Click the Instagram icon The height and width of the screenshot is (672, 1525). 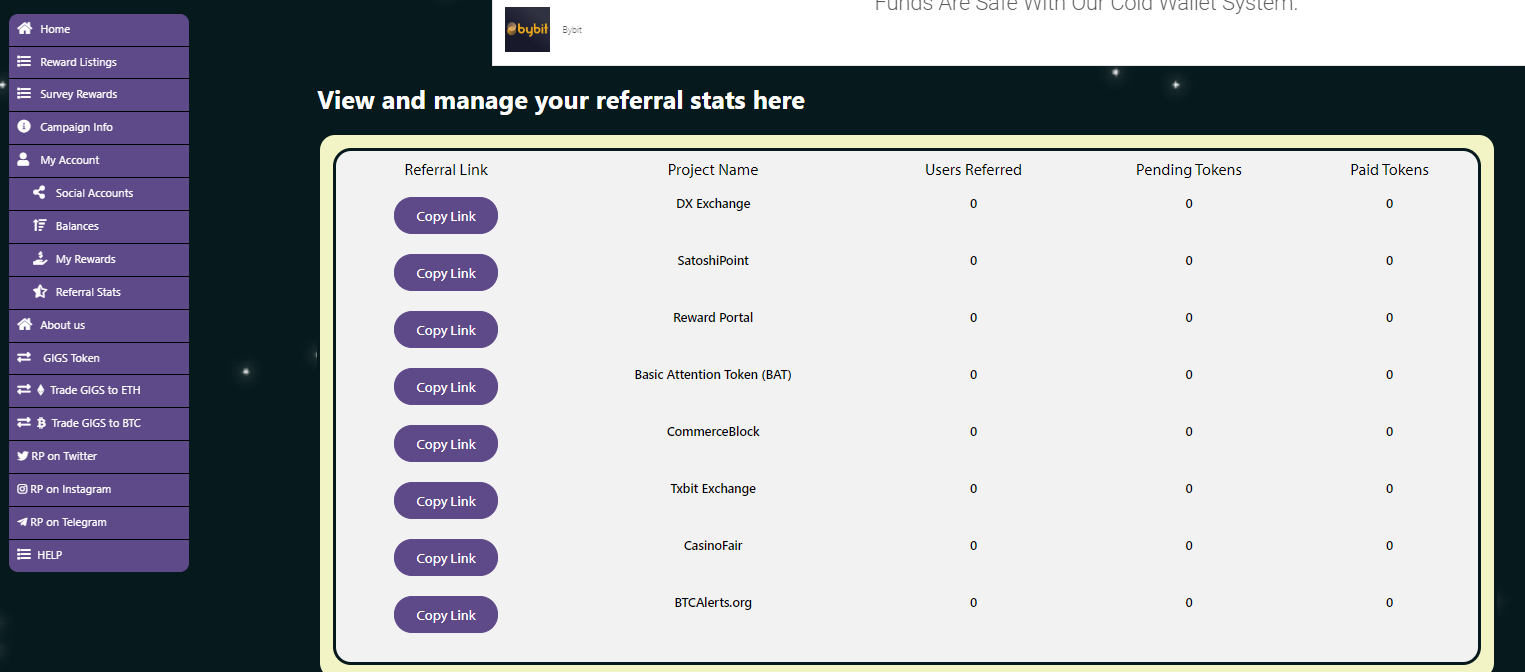22,489
